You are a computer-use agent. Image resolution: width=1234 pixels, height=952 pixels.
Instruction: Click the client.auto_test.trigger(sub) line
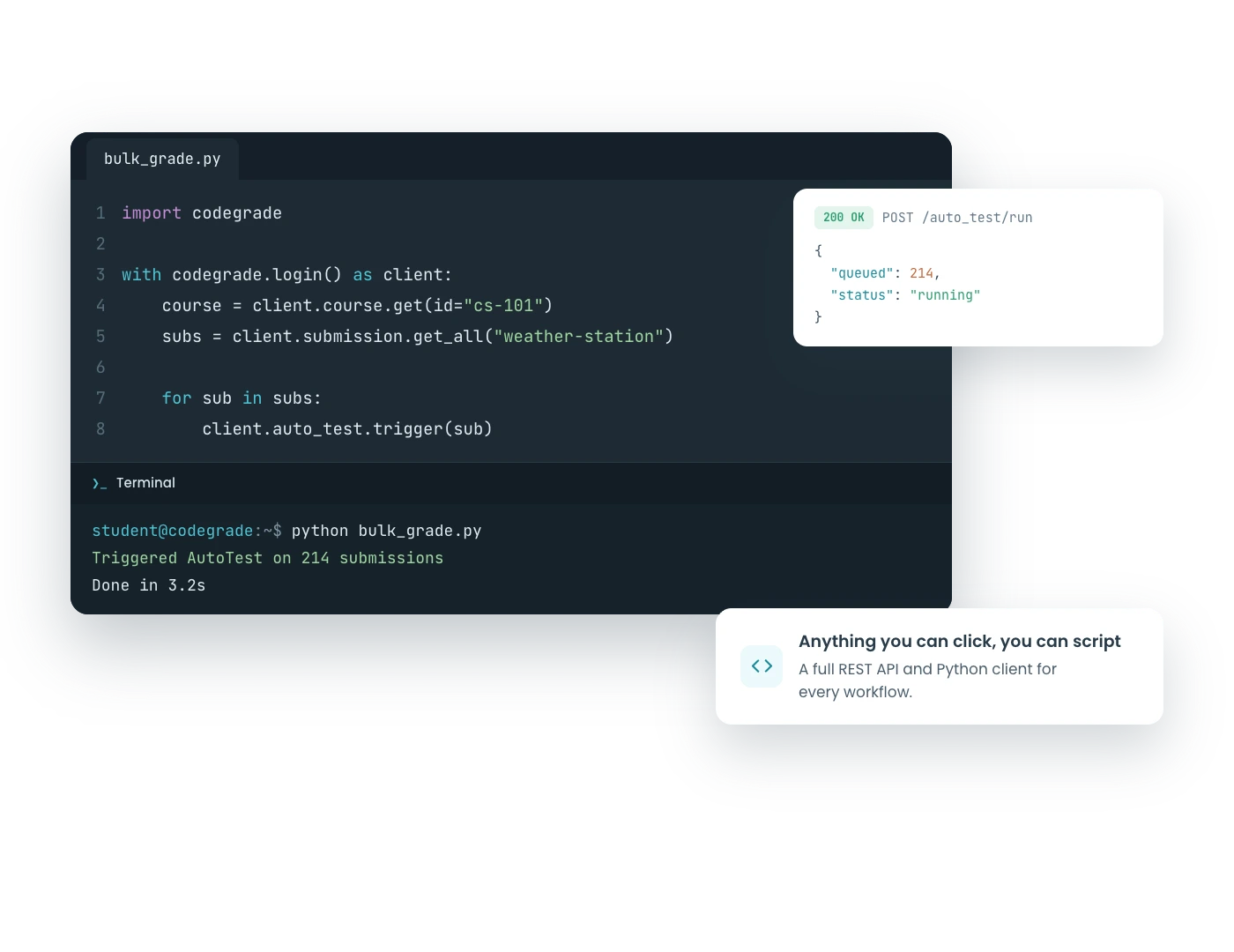coord(347,429)
